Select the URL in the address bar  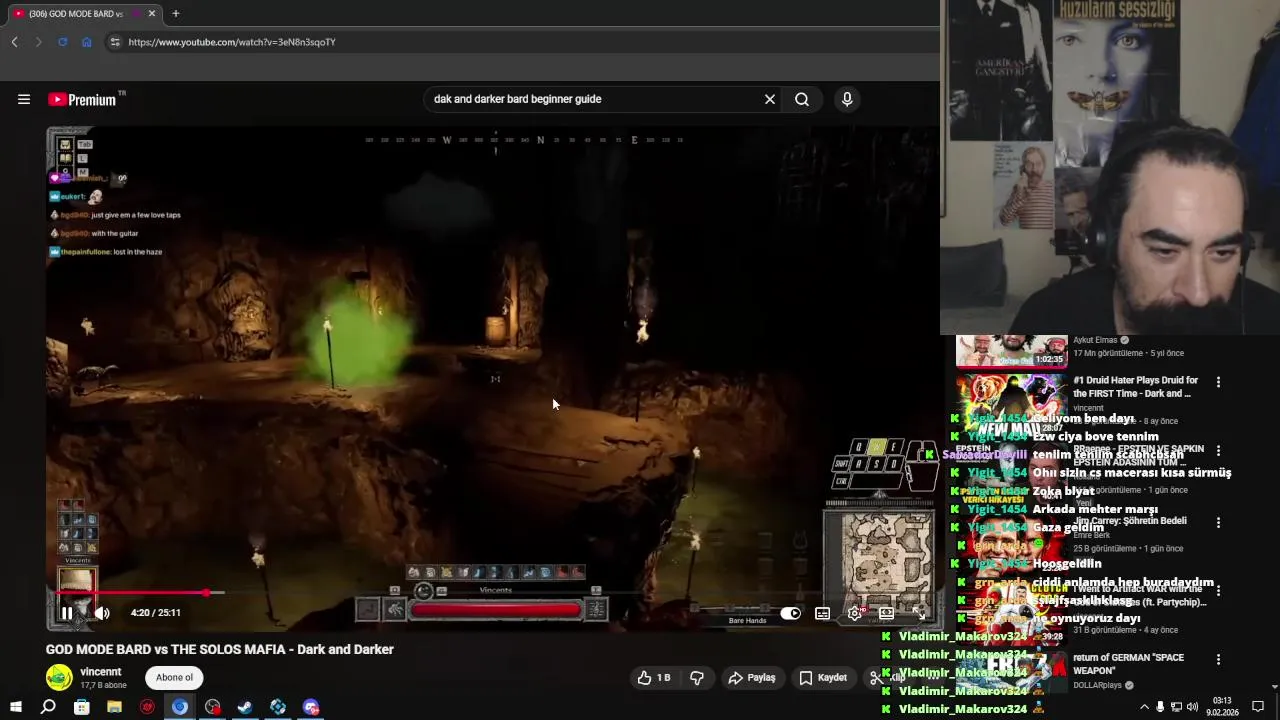pyautogui.click(x=232, y=42)
